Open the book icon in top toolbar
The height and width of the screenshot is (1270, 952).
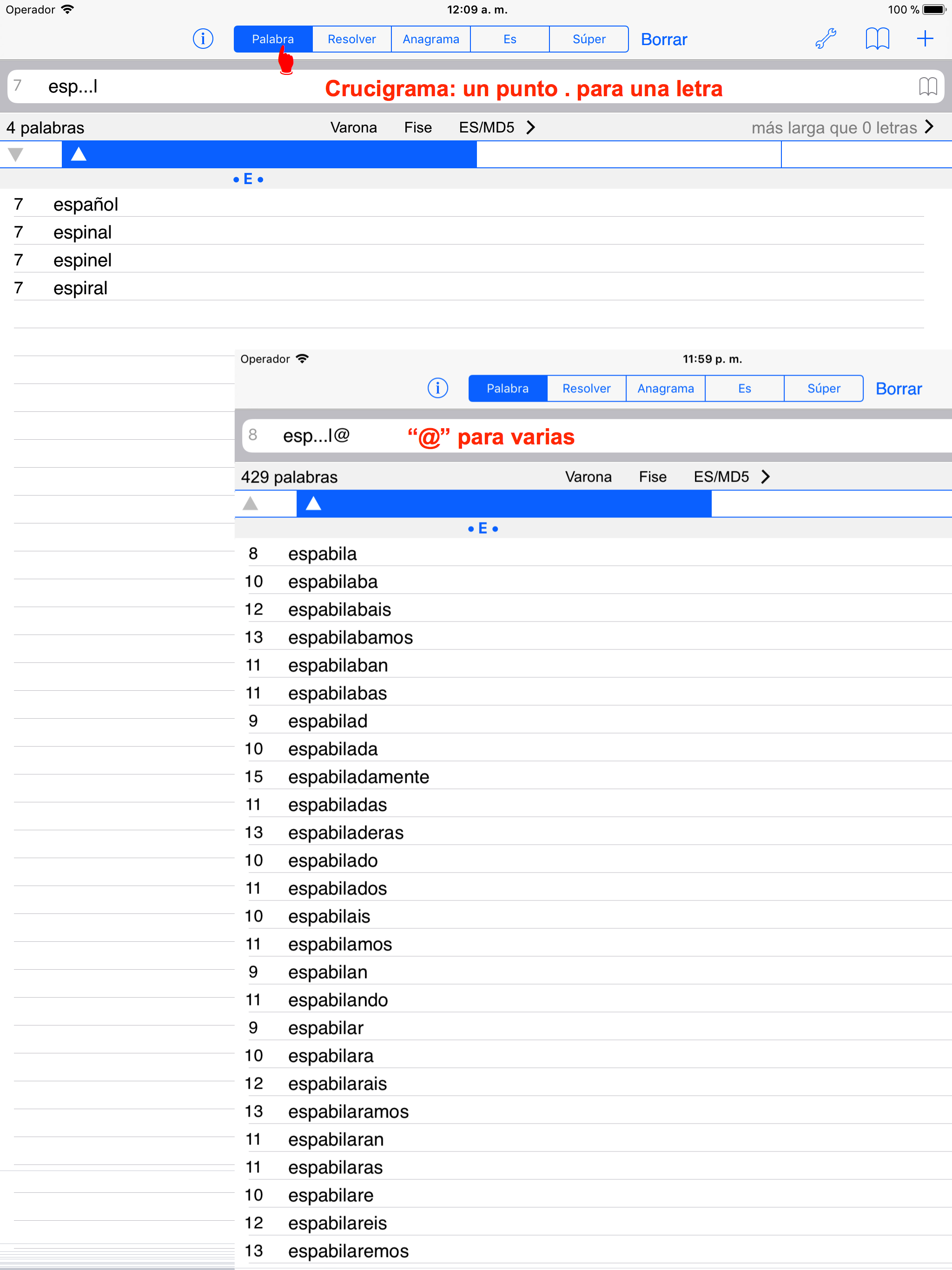coord(877,39)
